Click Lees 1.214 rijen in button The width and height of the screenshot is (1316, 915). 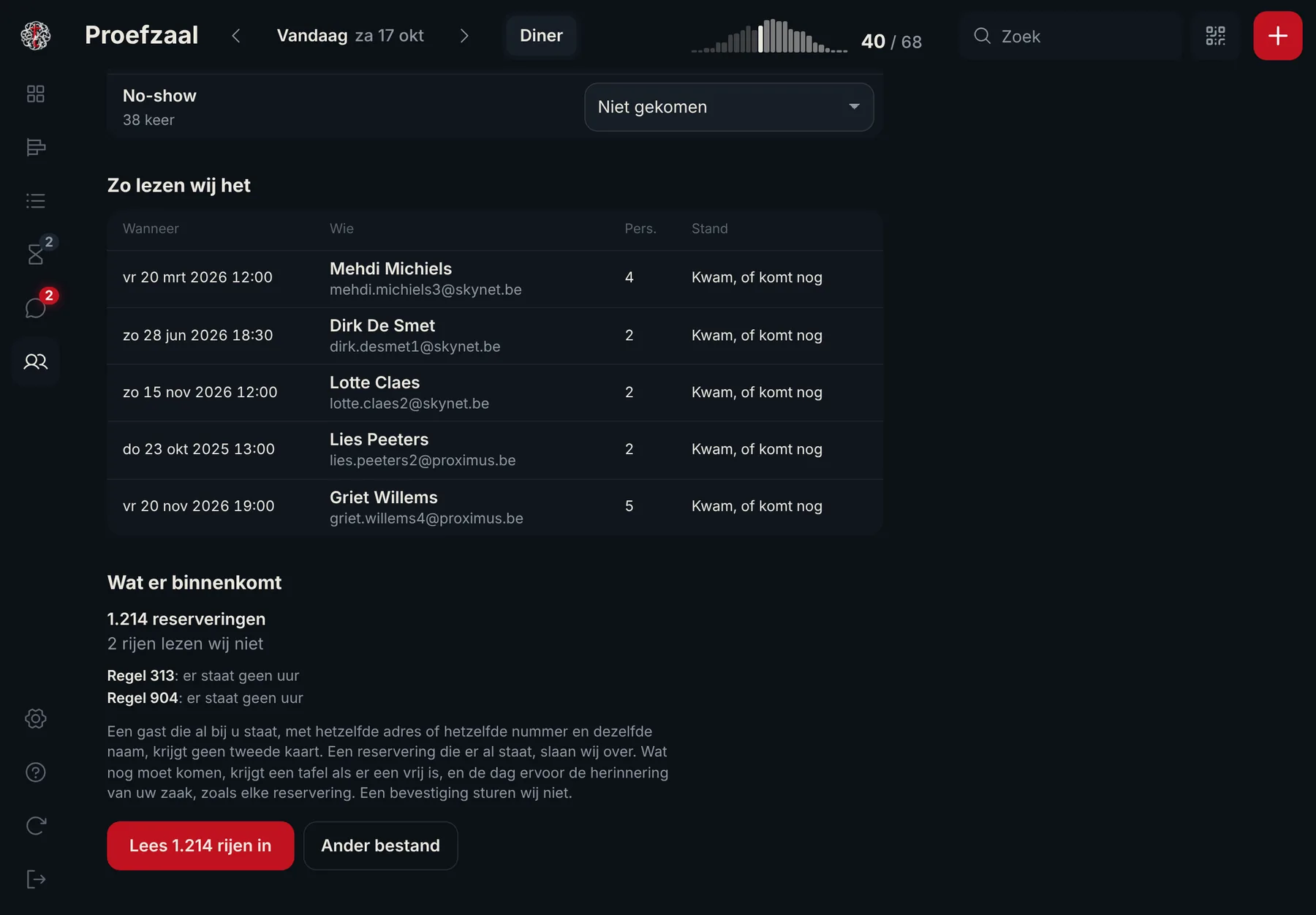(200, 846)
